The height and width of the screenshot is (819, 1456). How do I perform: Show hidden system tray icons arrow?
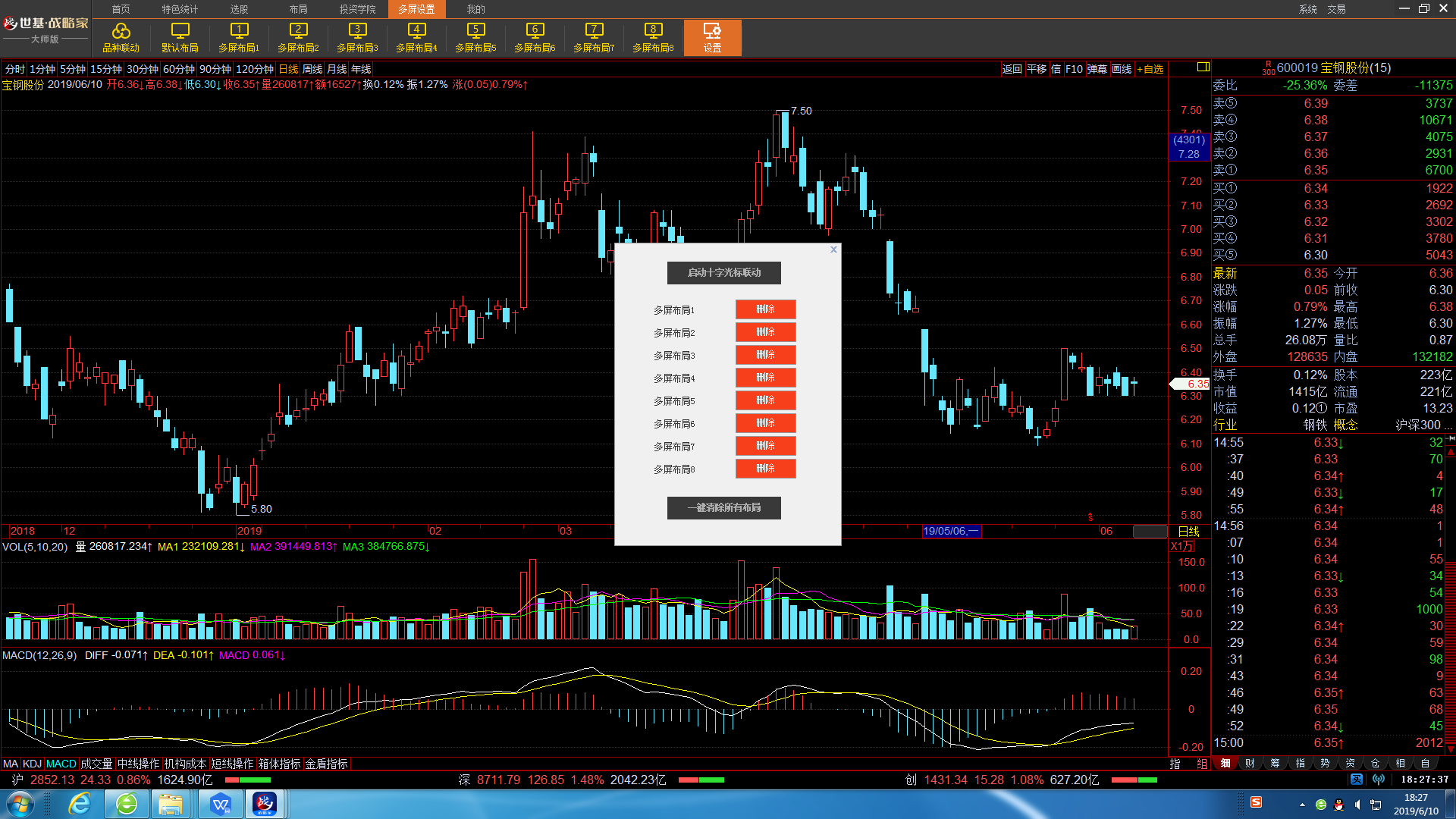[x=1302, y=805]
